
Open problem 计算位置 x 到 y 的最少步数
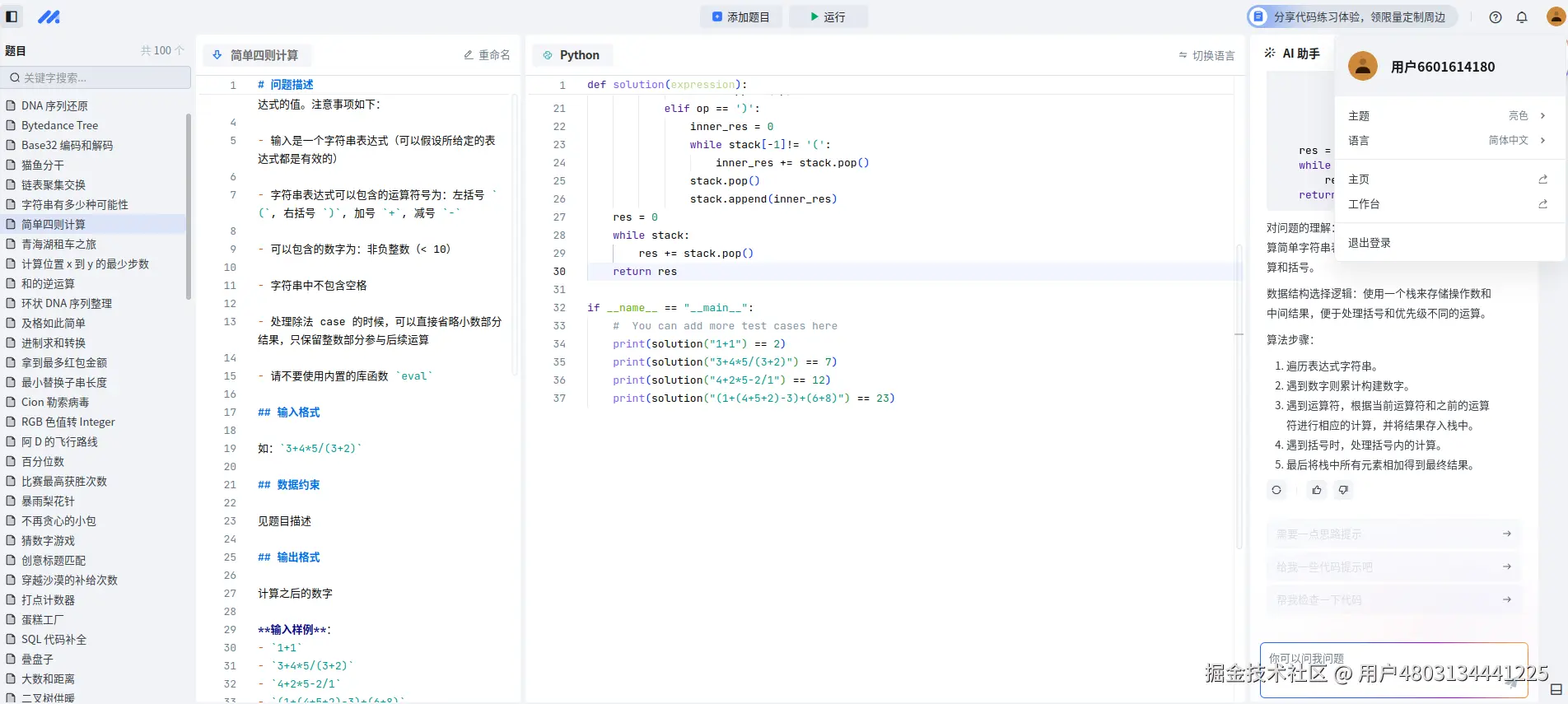tap(85, 263)
